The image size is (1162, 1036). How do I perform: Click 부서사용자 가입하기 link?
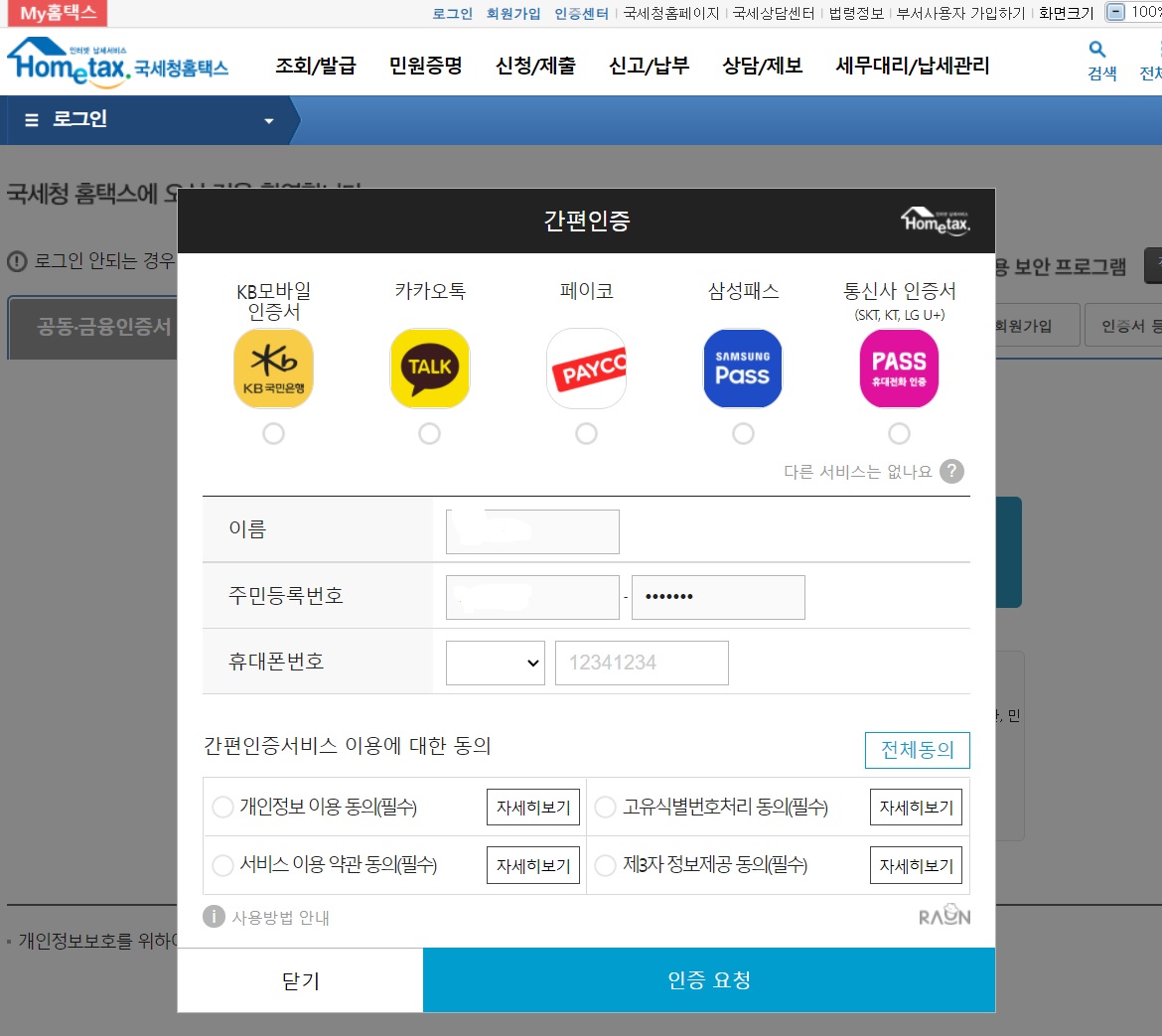pos(960,13)
